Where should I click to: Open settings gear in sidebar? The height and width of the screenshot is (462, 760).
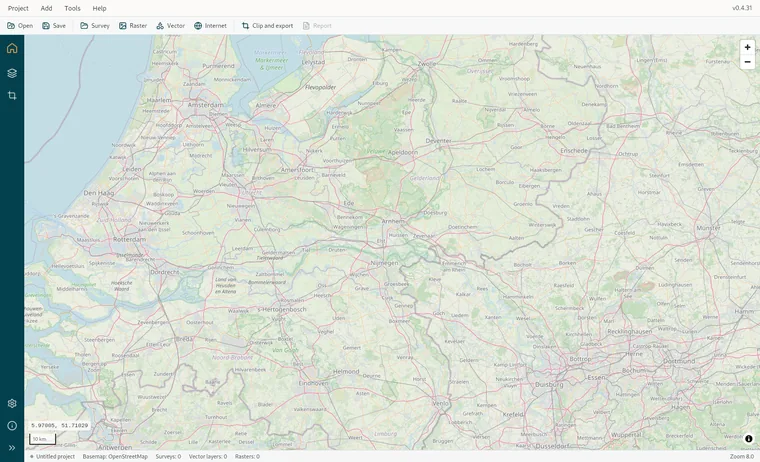(12, 403)
